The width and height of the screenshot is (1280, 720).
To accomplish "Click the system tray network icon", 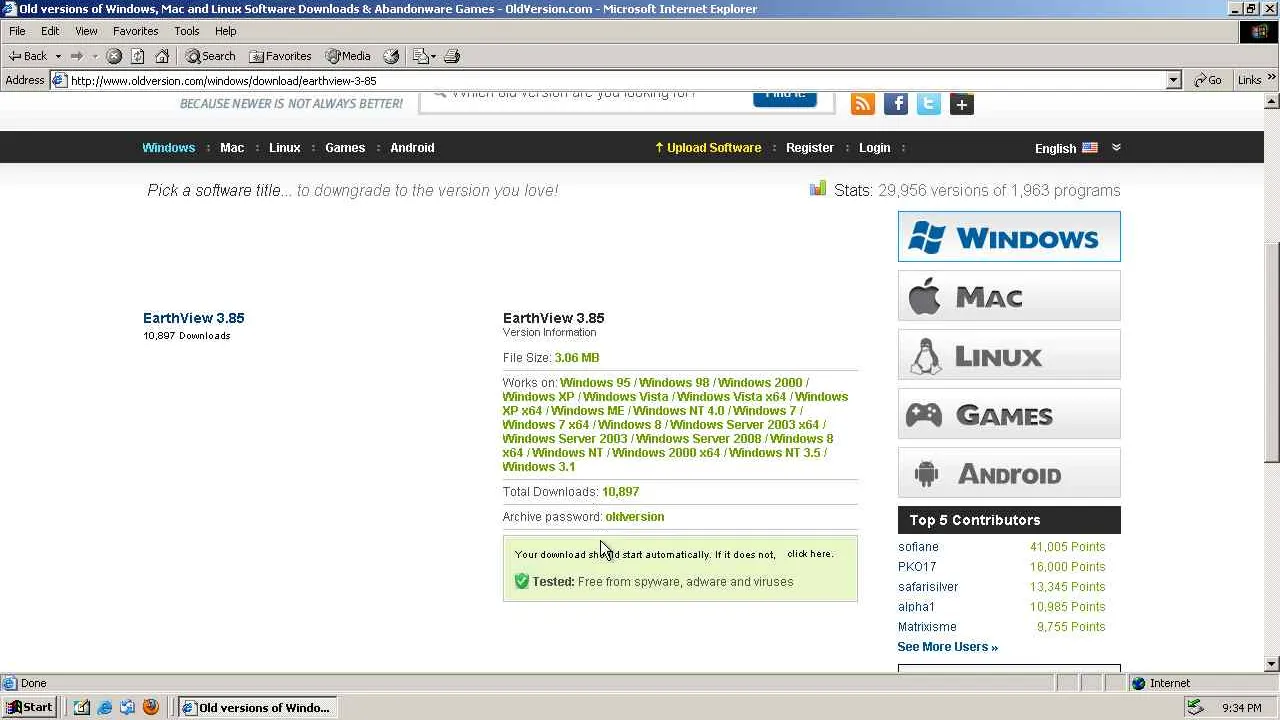I will click(1194, 707).
